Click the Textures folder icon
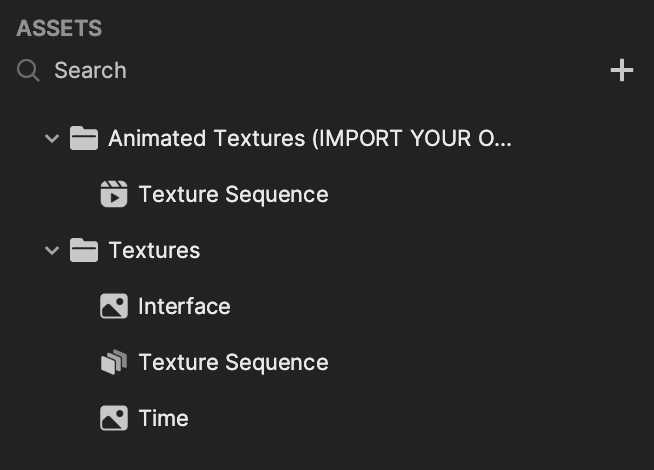Image resolution: width=654 pixels, height=470 pixels. 84,250
